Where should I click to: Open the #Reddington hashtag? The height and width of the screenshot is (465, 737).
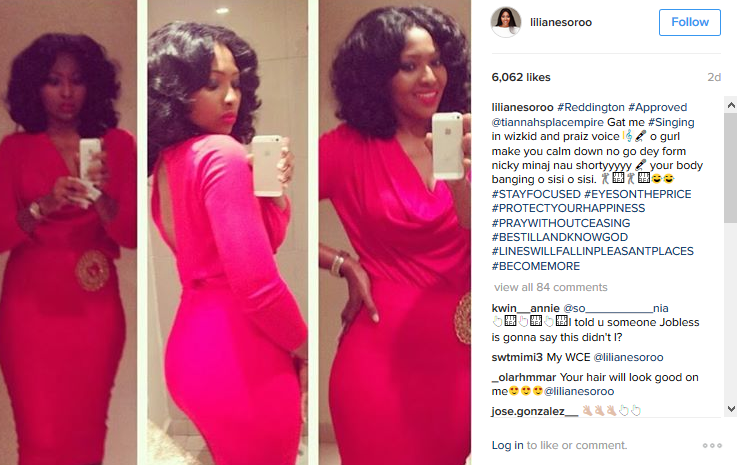591,107
